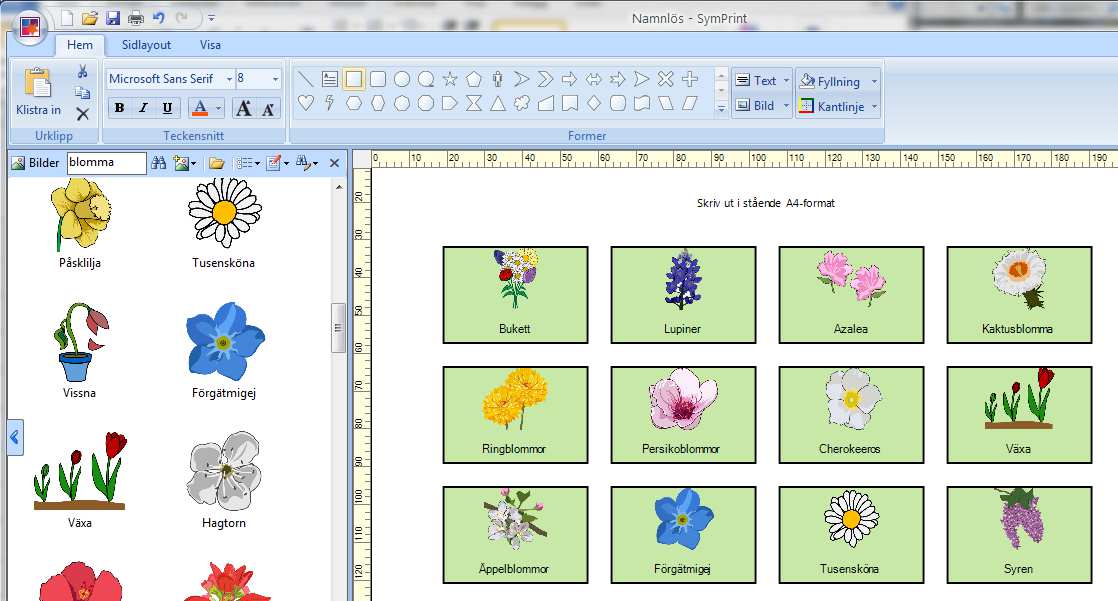Select the double-headed arrow shape
The width and height of the screenshot is (1118, 601).
pyautogui.click(x=594, y=79)
